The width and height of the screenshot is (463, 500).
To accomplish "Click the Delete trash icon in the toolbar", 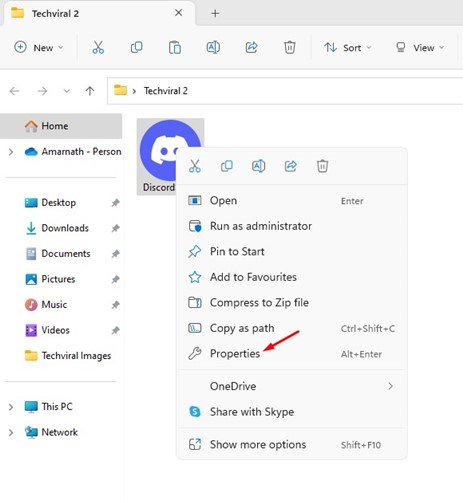I will pyautogui.click(x=290, y=47).
